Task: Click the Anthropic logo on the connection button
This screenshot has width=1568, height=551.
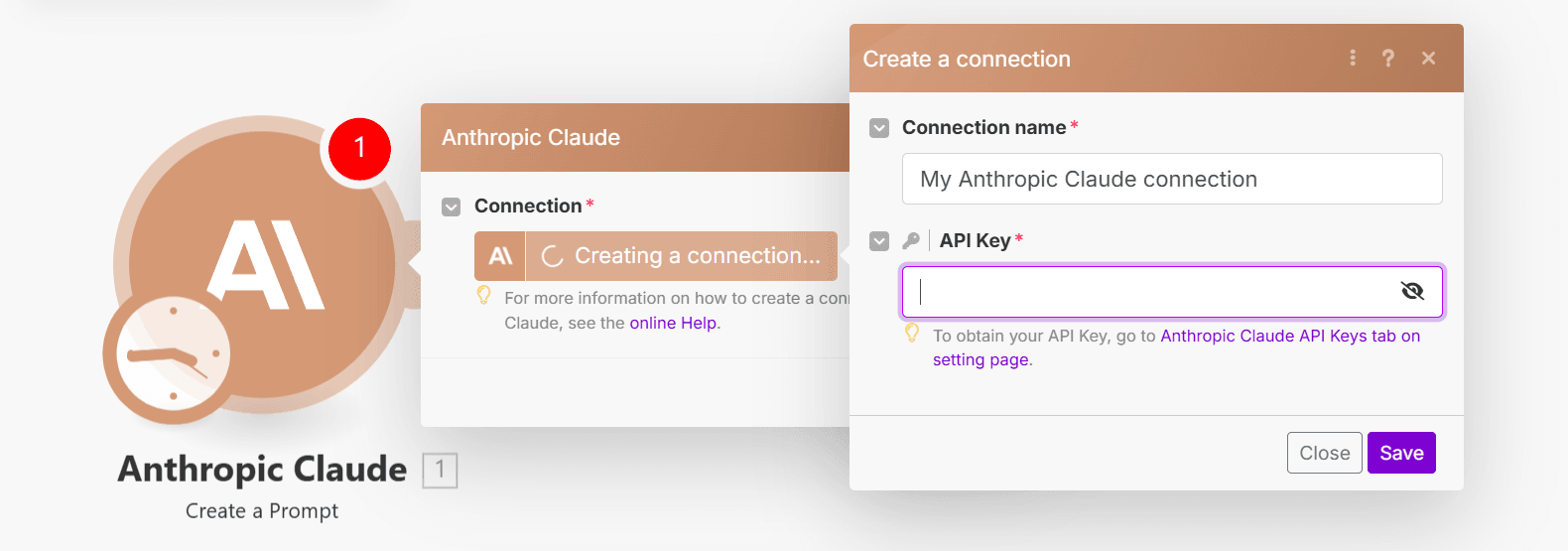Action: coord(500,256)
